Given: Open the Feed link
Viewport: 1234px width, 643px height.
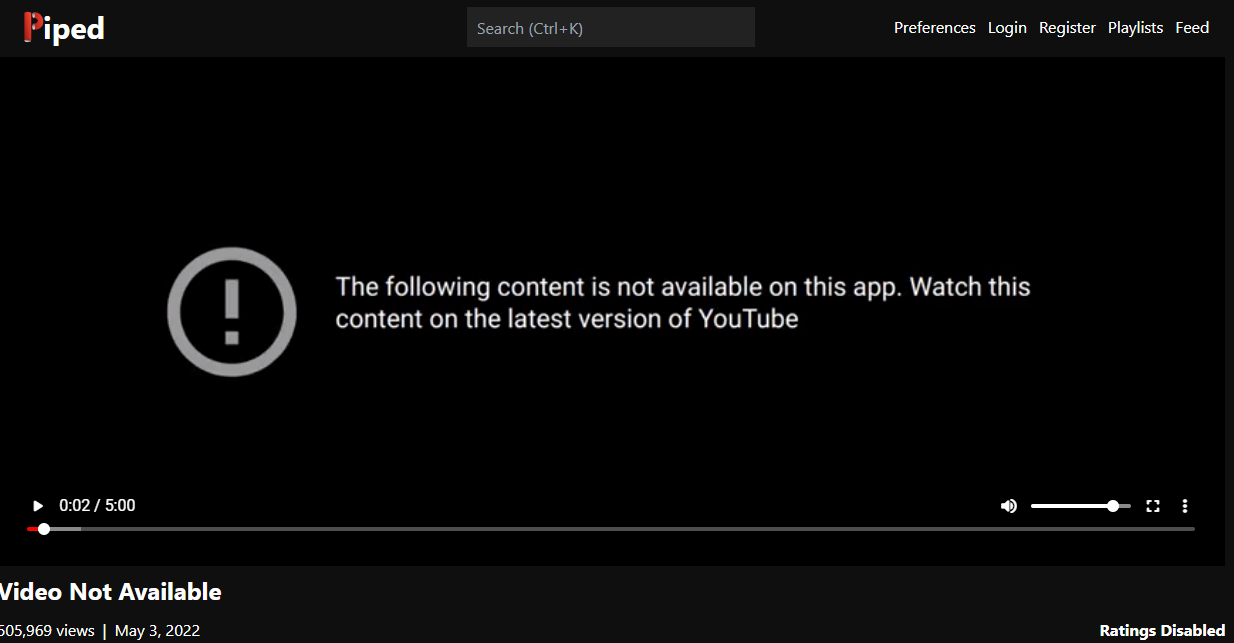Looking at the screenshot, I should pyautogui.click(x=1192, y=28).
